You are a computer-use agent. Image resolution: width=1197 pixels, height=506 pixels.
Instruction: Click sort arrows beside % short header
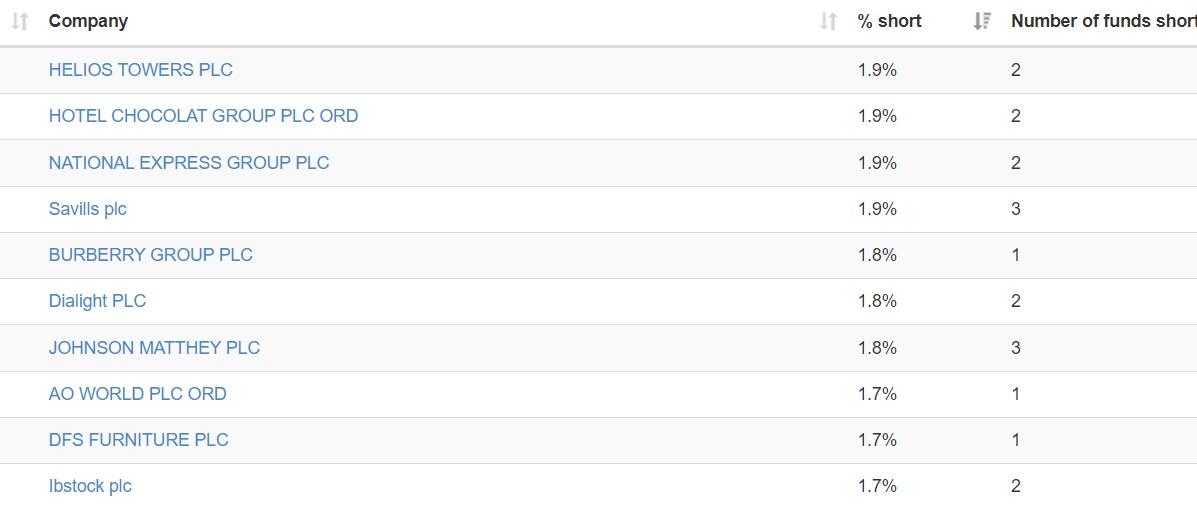pyautogui.click(x=828, y=21)
